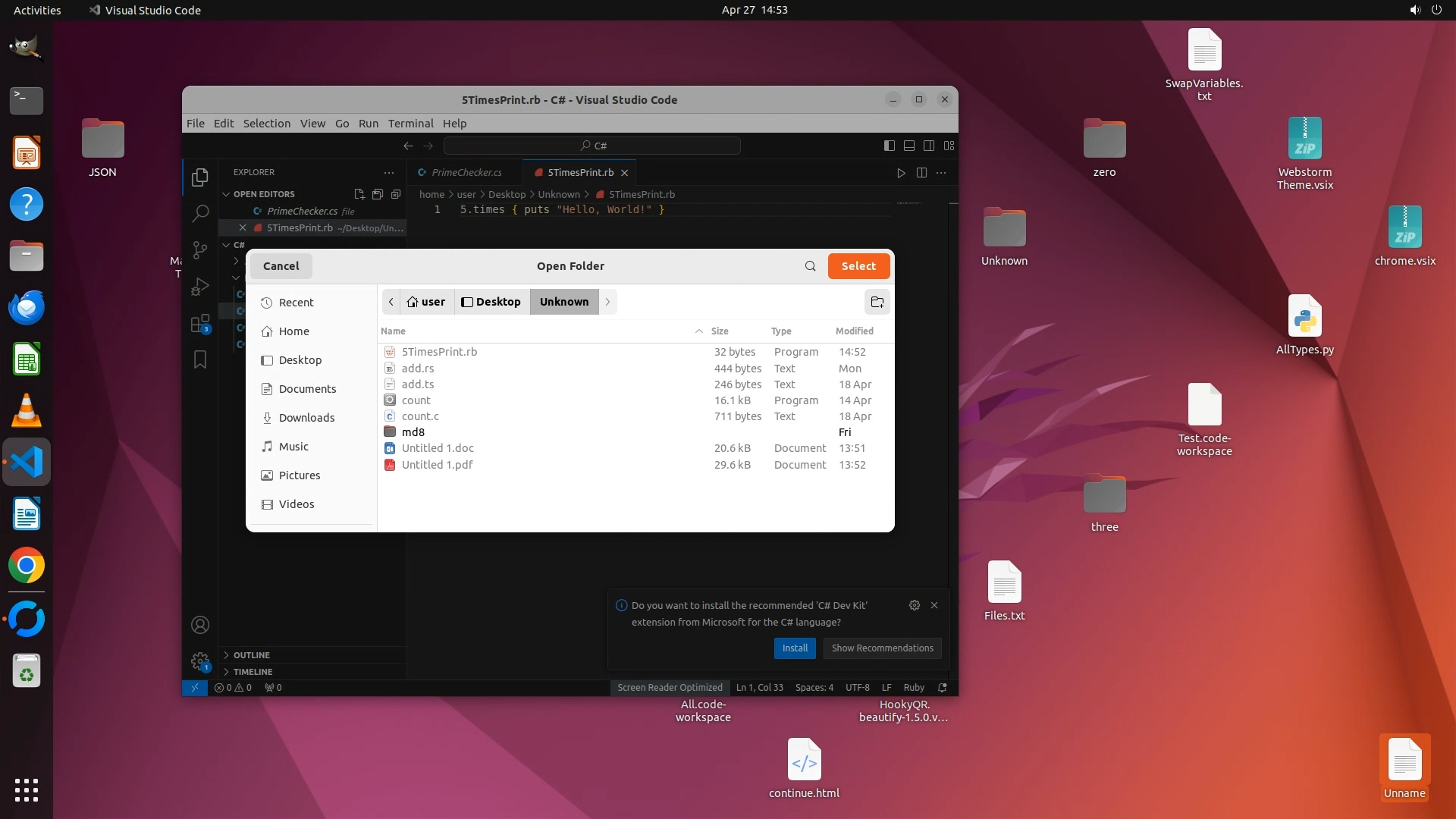
Task: Expand the OUTLINE section
Action: 252,655
